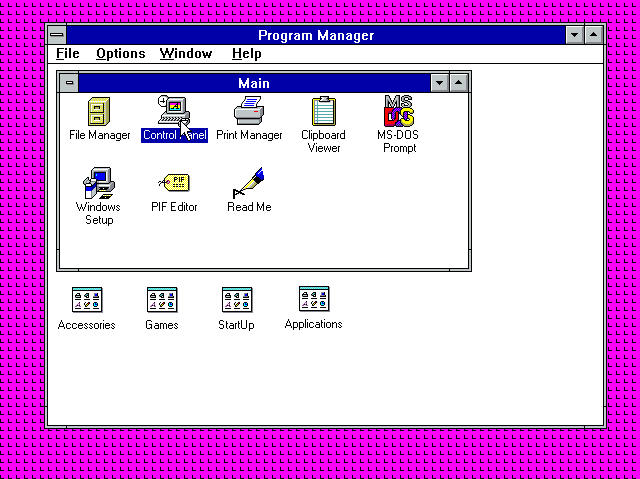Click the Program Manager title bar
The image size is (640, 479).
coord(316,35)
